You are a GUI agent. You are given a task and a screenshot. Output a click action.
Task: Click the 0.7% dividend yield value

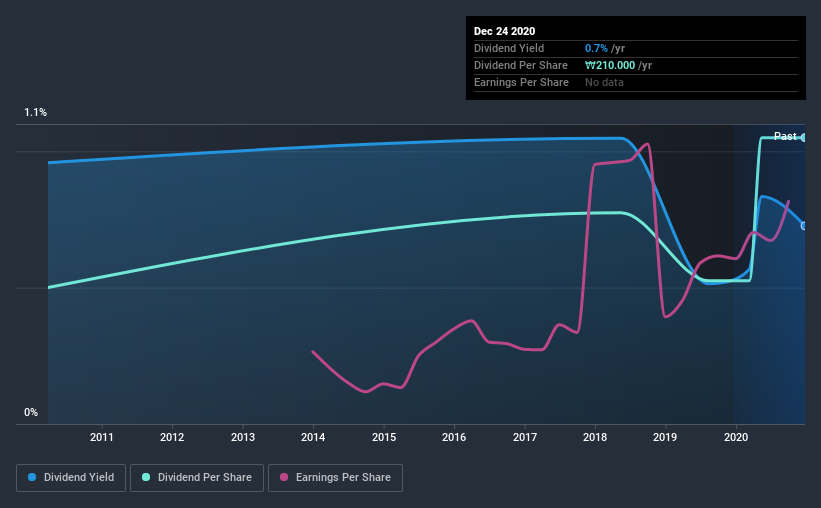click(596, 48)
